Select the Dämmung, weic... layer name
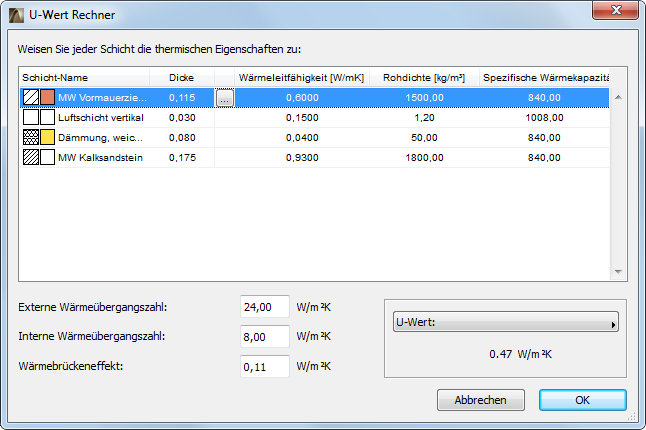 pyautogui.click(x=101, y=138)
